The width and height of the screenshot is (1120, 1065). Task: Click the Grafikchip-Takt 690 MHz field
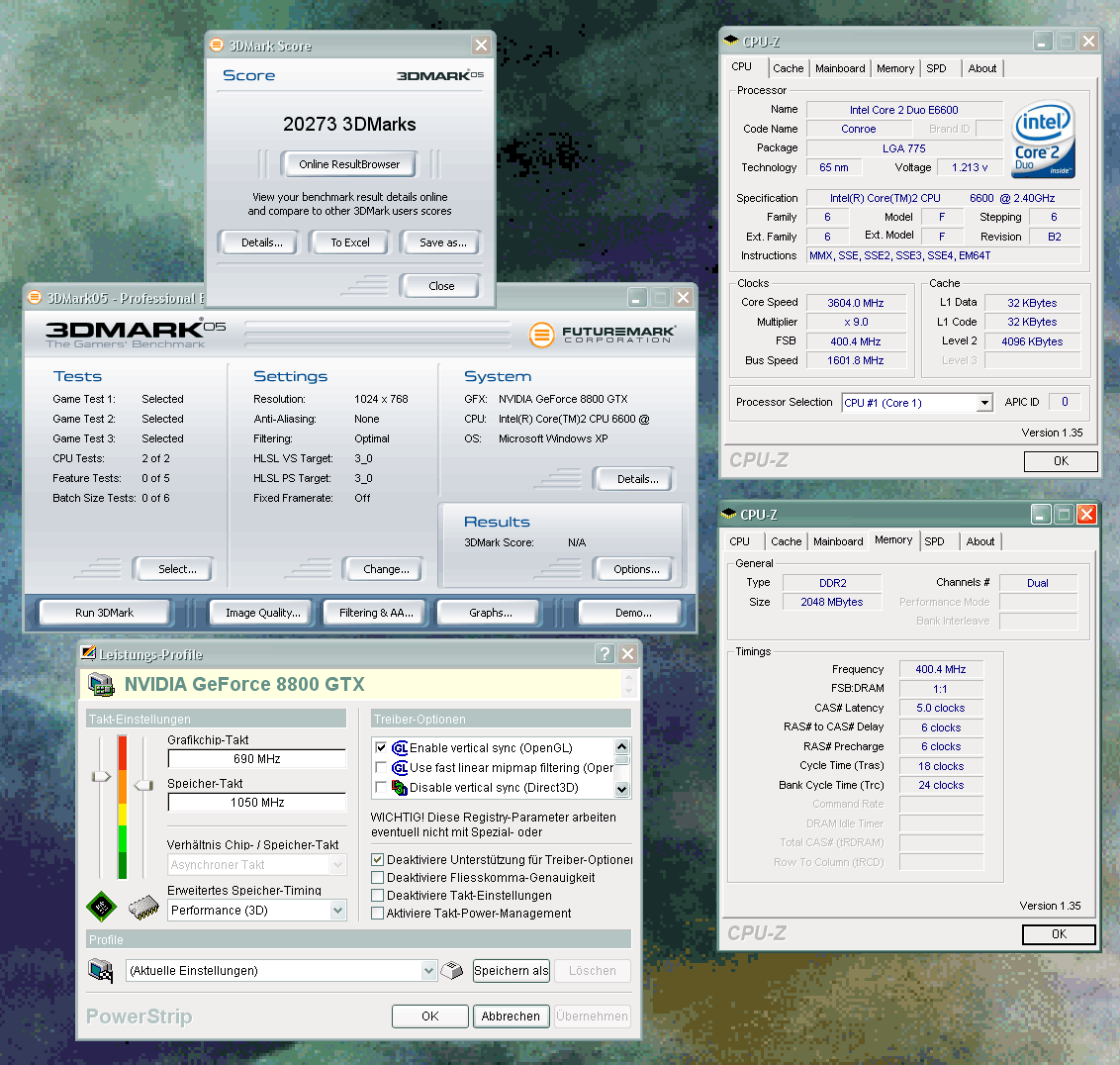257,759
